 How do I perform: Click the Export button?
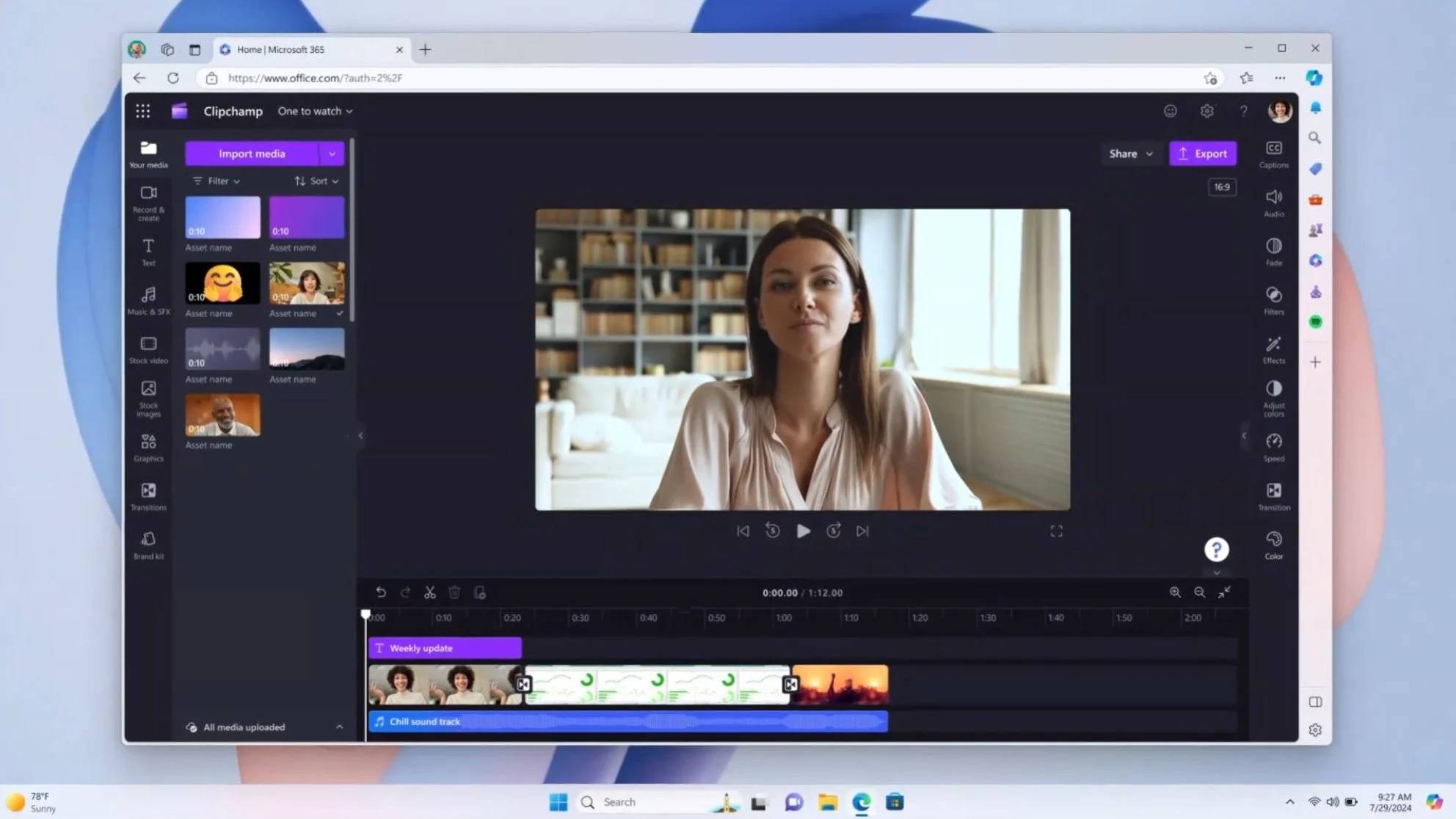click(1202, 153)
